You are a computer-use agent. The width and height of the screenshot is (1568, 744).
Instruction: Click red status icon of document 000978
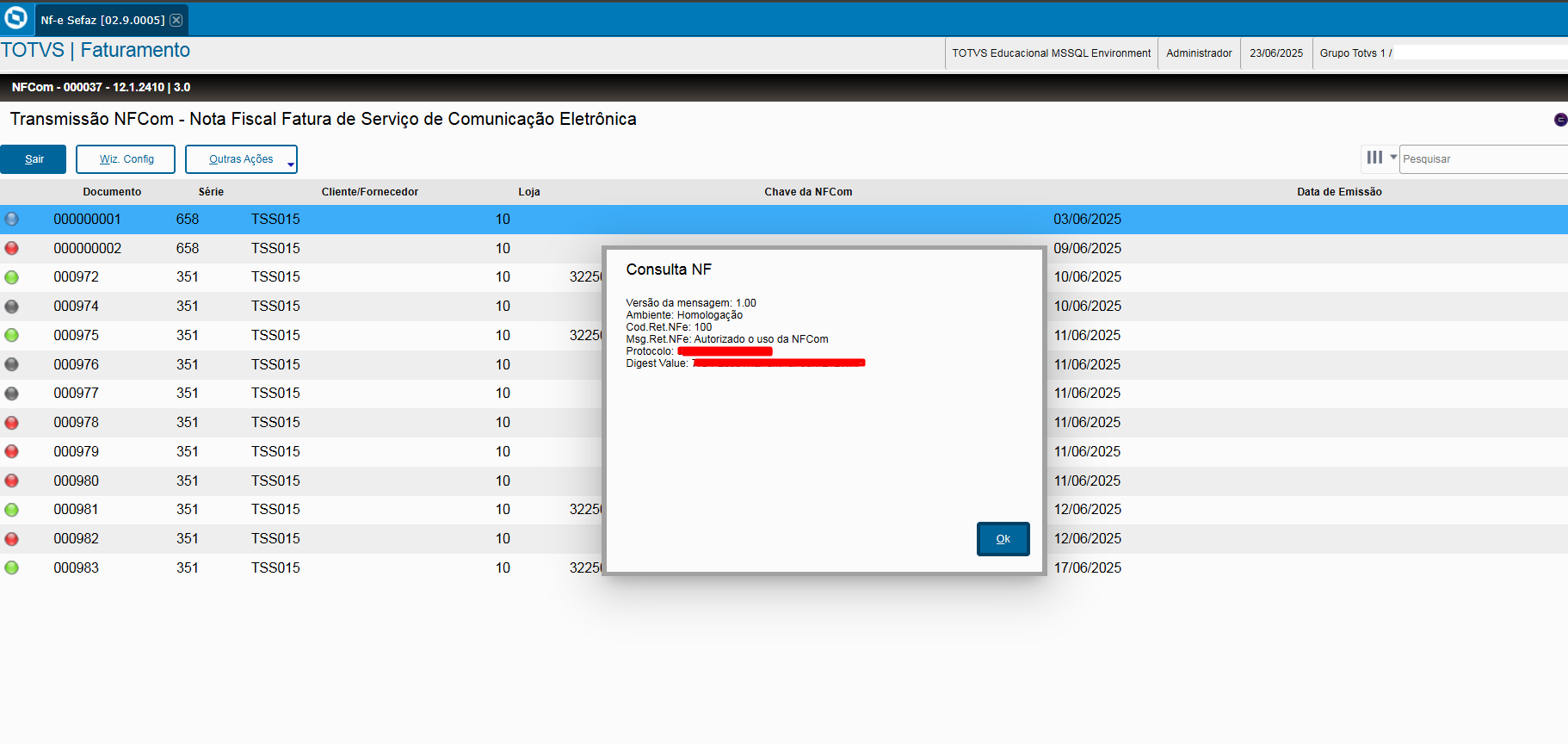point(11,422)
